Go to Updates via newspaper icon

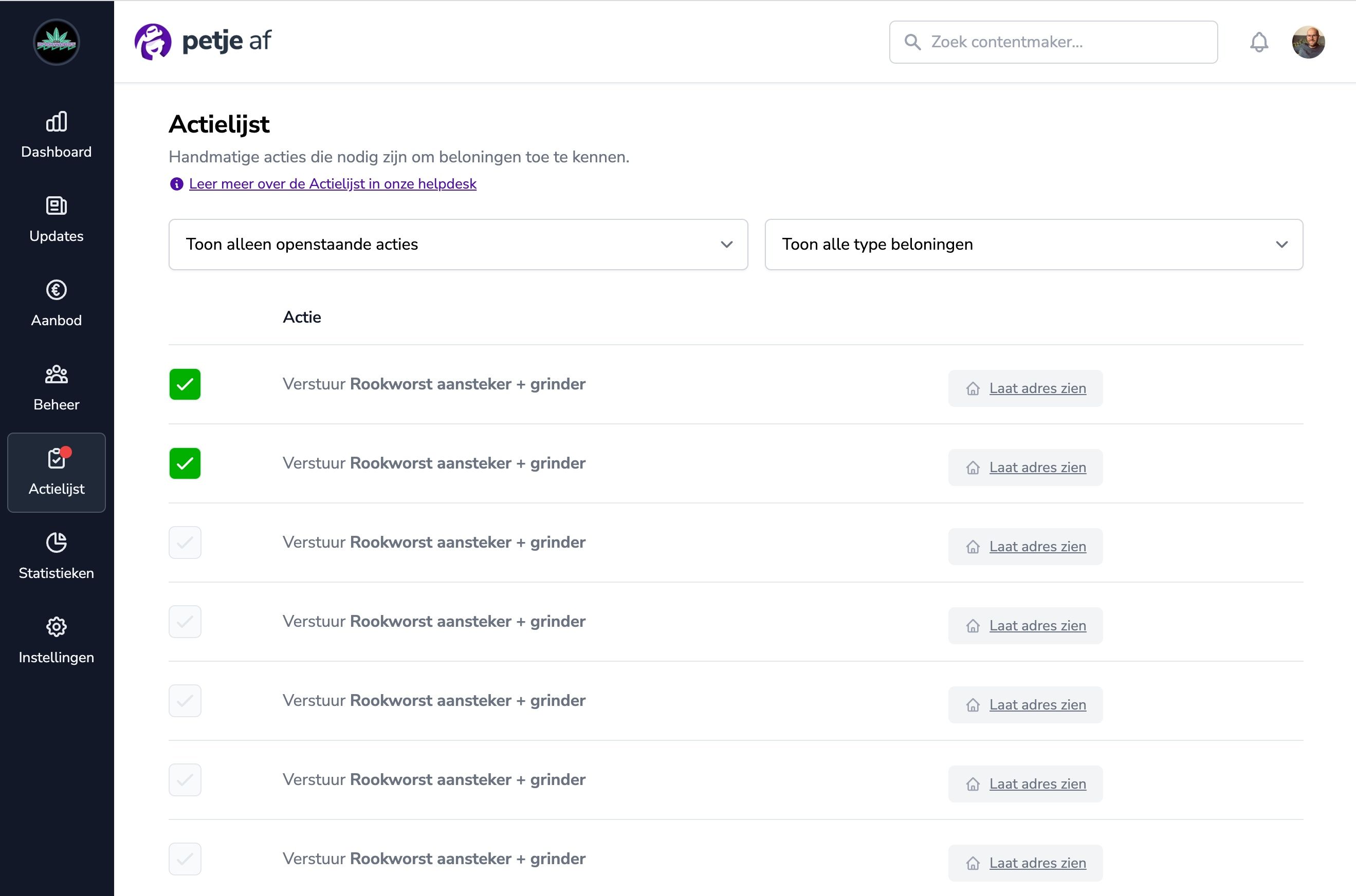[56, 206]
